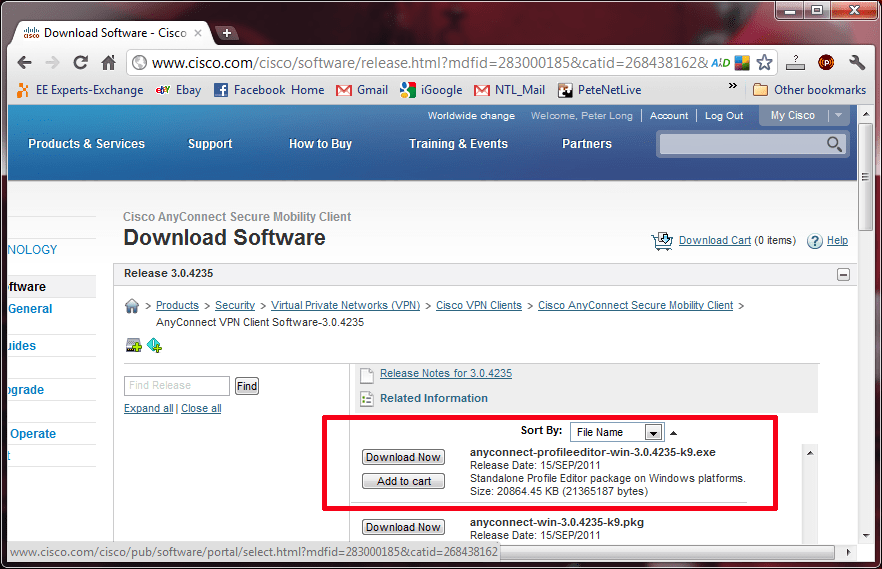The height and width of the screenshot is (569, 882).
Task: Click the red P extension icon
Action: click(x=826, y=62)
